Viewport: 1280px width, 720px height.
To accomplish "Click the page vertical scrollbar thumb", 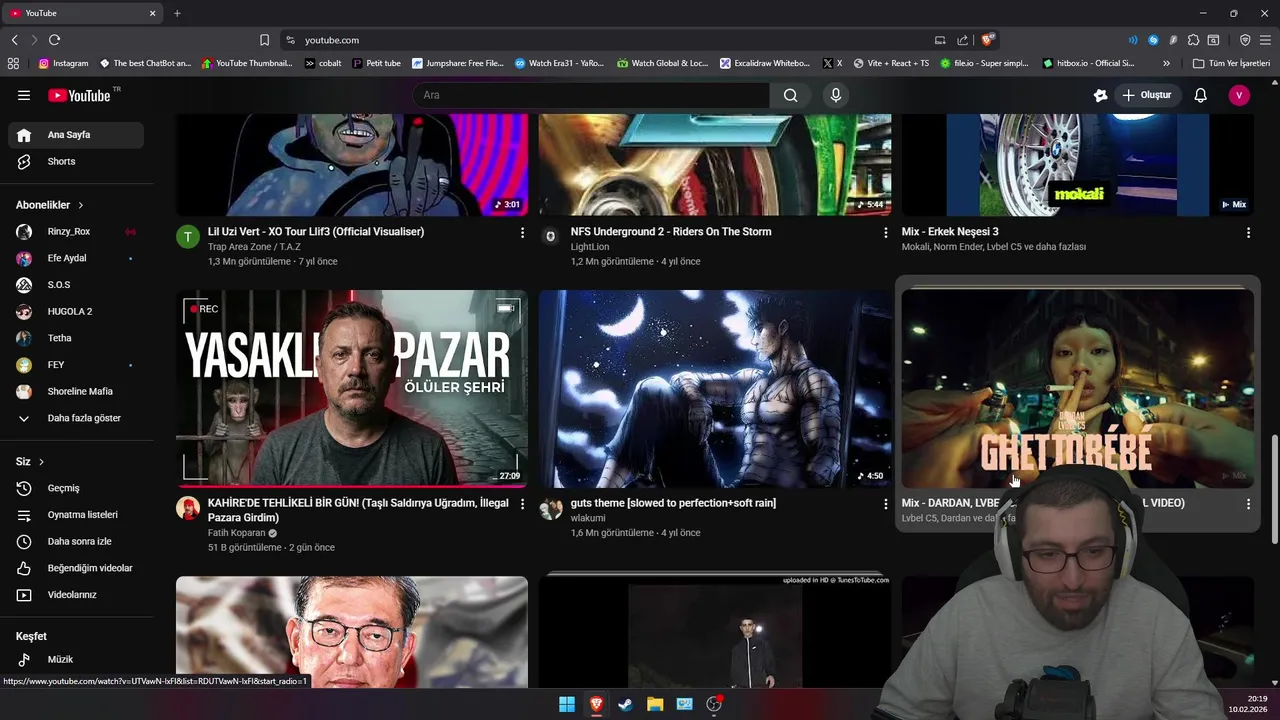I will click(1274, 490).
